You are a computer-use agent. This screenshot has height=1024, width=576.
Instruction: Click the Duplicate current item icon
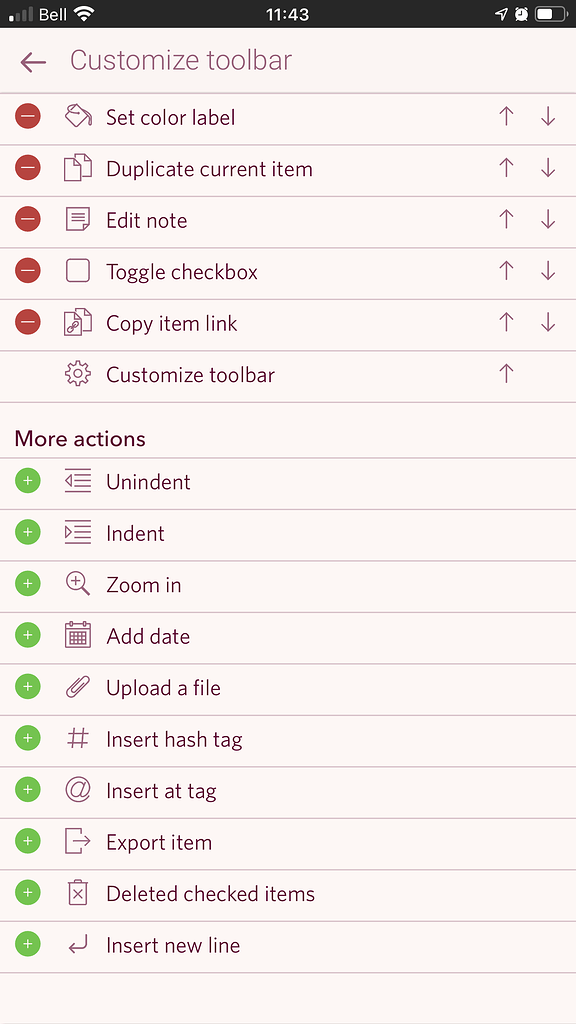(x=78, y=168)
